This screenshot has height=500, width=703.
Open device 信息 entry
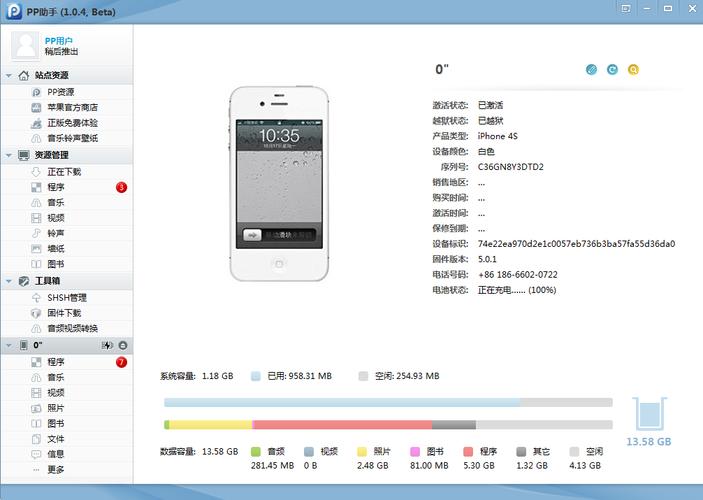click(x=66, y=454)
